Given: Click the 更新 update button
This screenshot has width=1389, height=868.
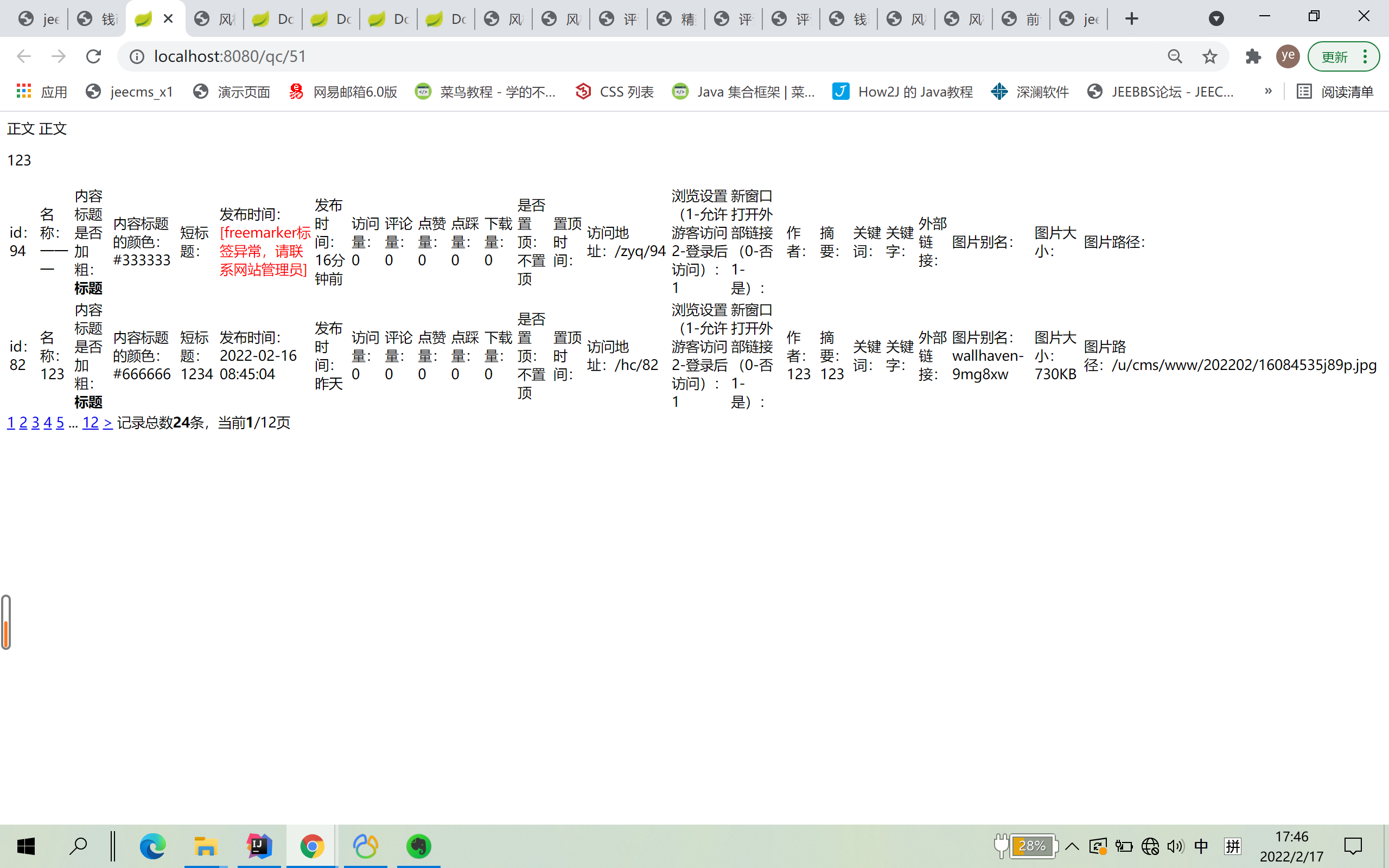Looking at the screenshot, I should [x=1335, y=56].
